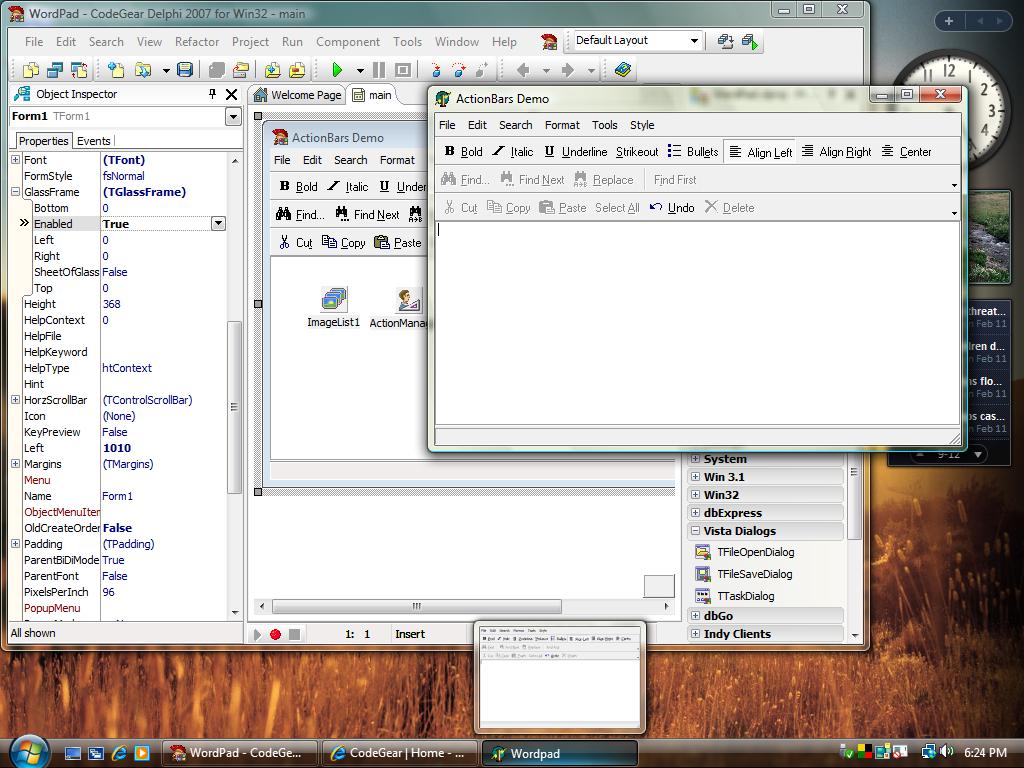The width and height of the screenshot is (1024, 768).
Task: Click the macro stop square in status bar
Action: point(295,634)
